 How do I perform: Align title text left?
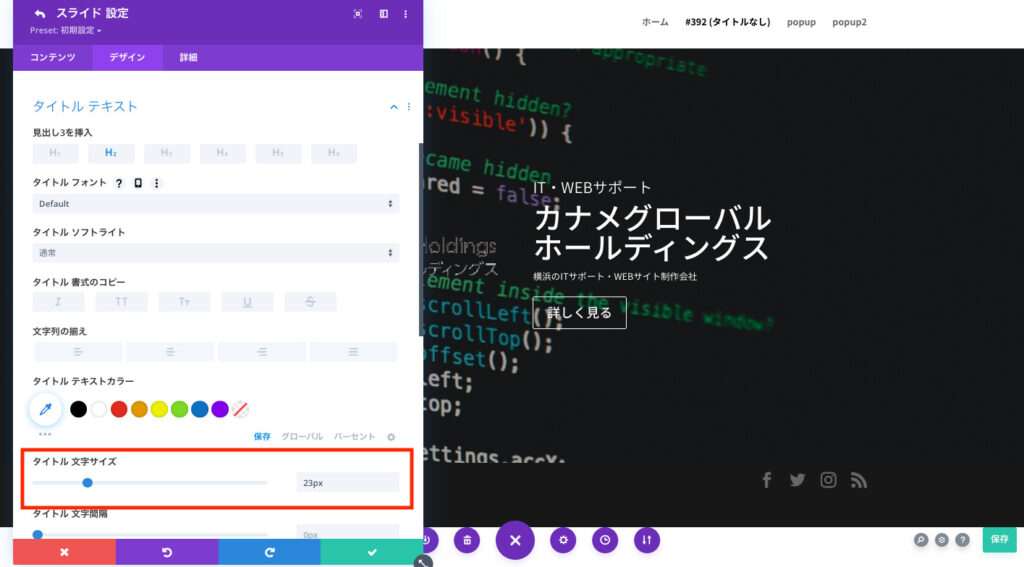(x=78, y=352)
